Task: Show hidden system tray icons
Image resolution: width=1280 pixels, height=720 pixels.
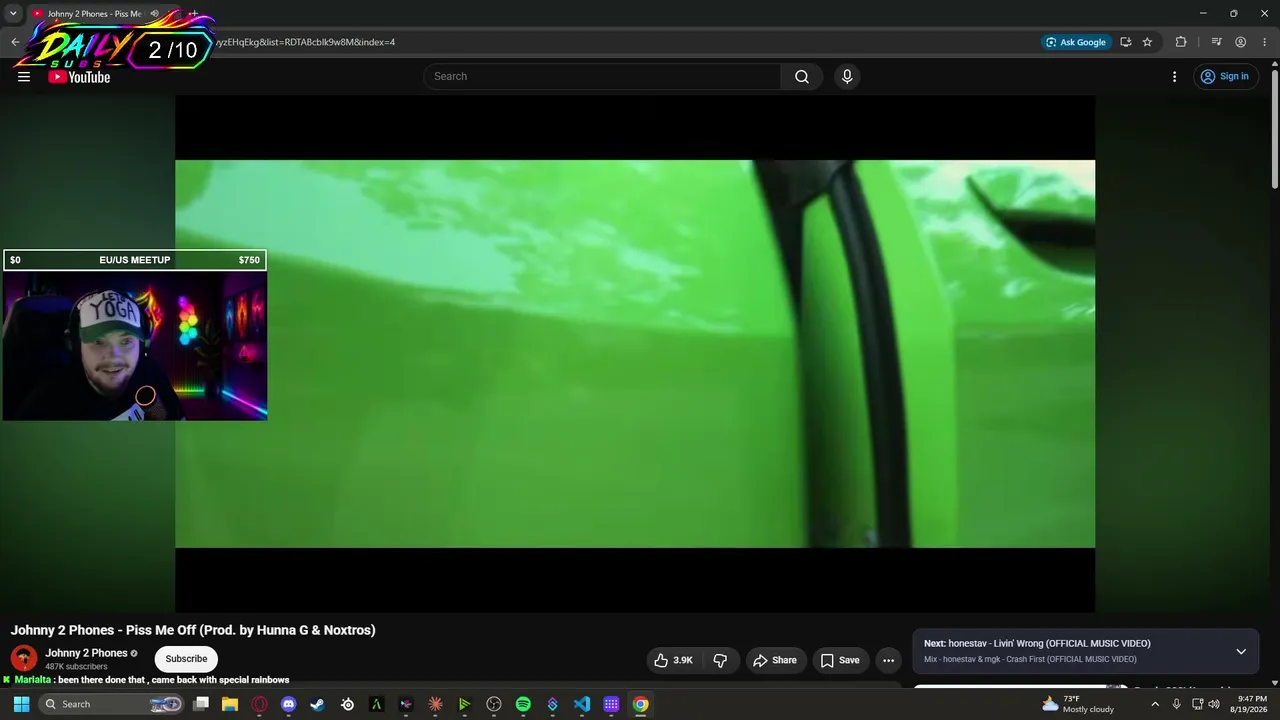Action: [1155, 704]
